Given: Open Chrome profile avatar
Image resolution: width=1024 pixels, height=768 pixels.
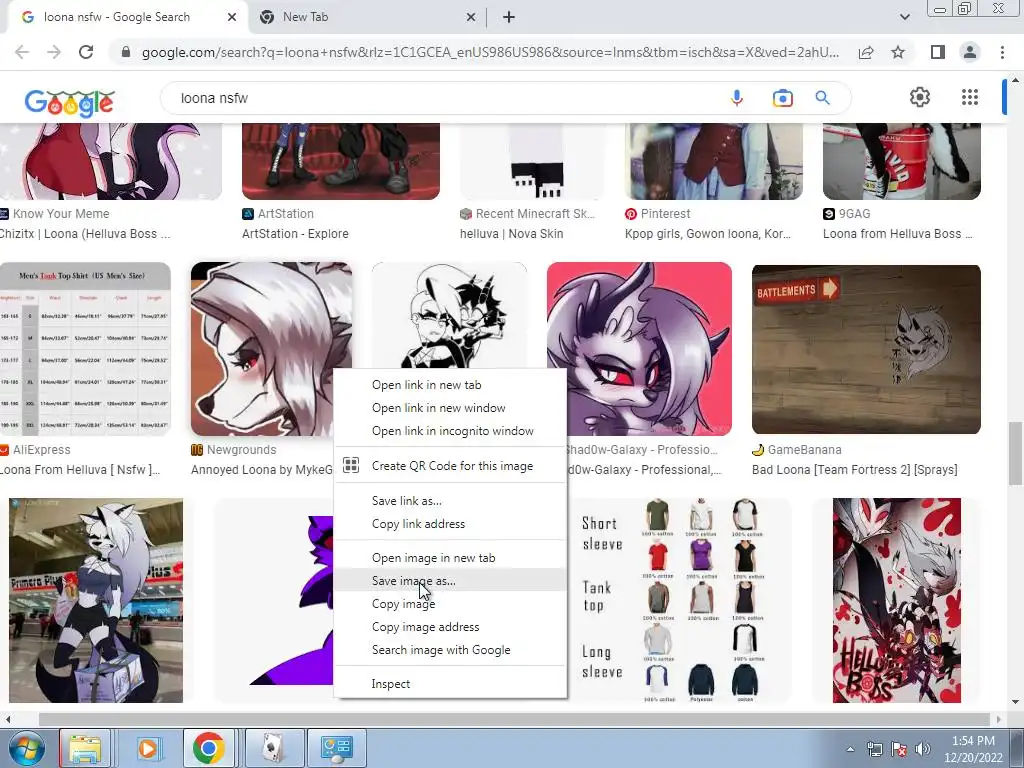Looking at the screenshot, I should tap(970, 52).
